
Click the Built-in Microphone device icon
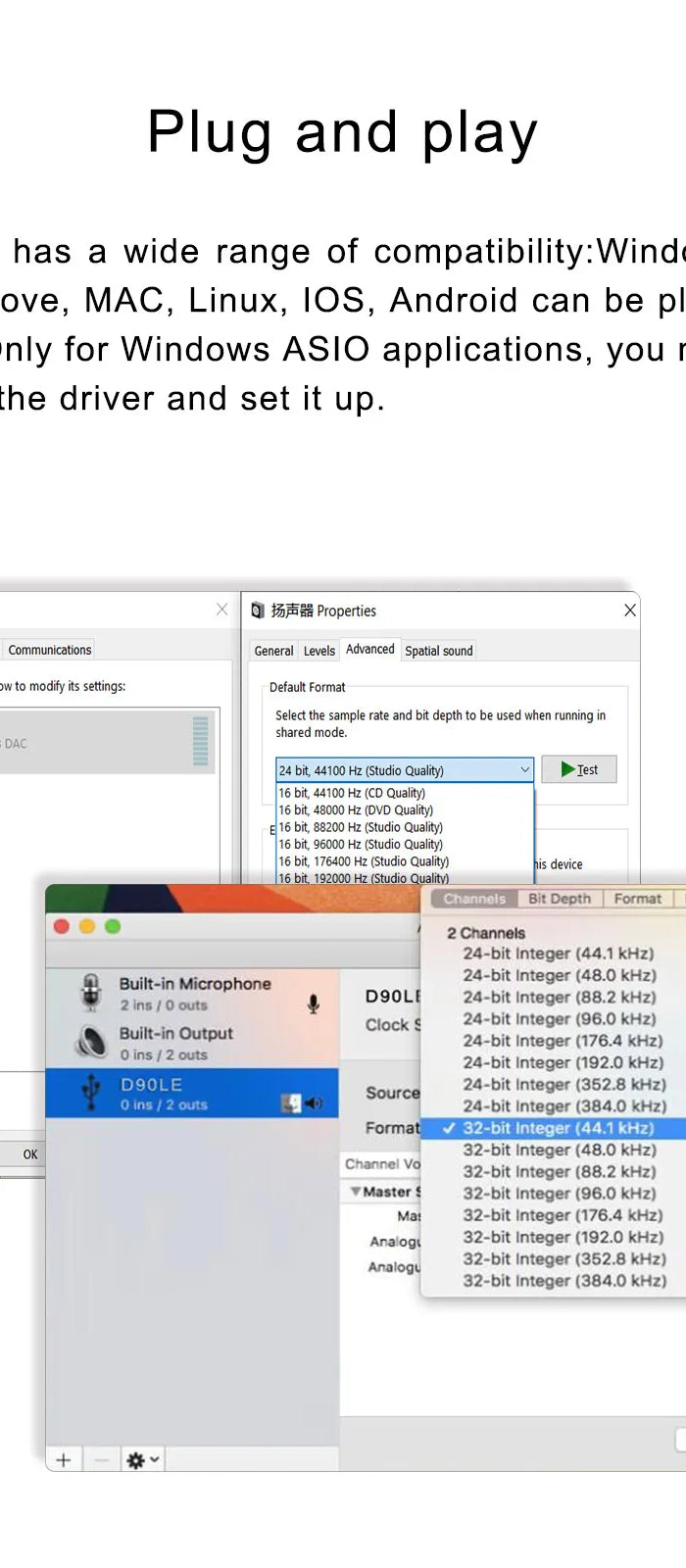tap(91, 992)
